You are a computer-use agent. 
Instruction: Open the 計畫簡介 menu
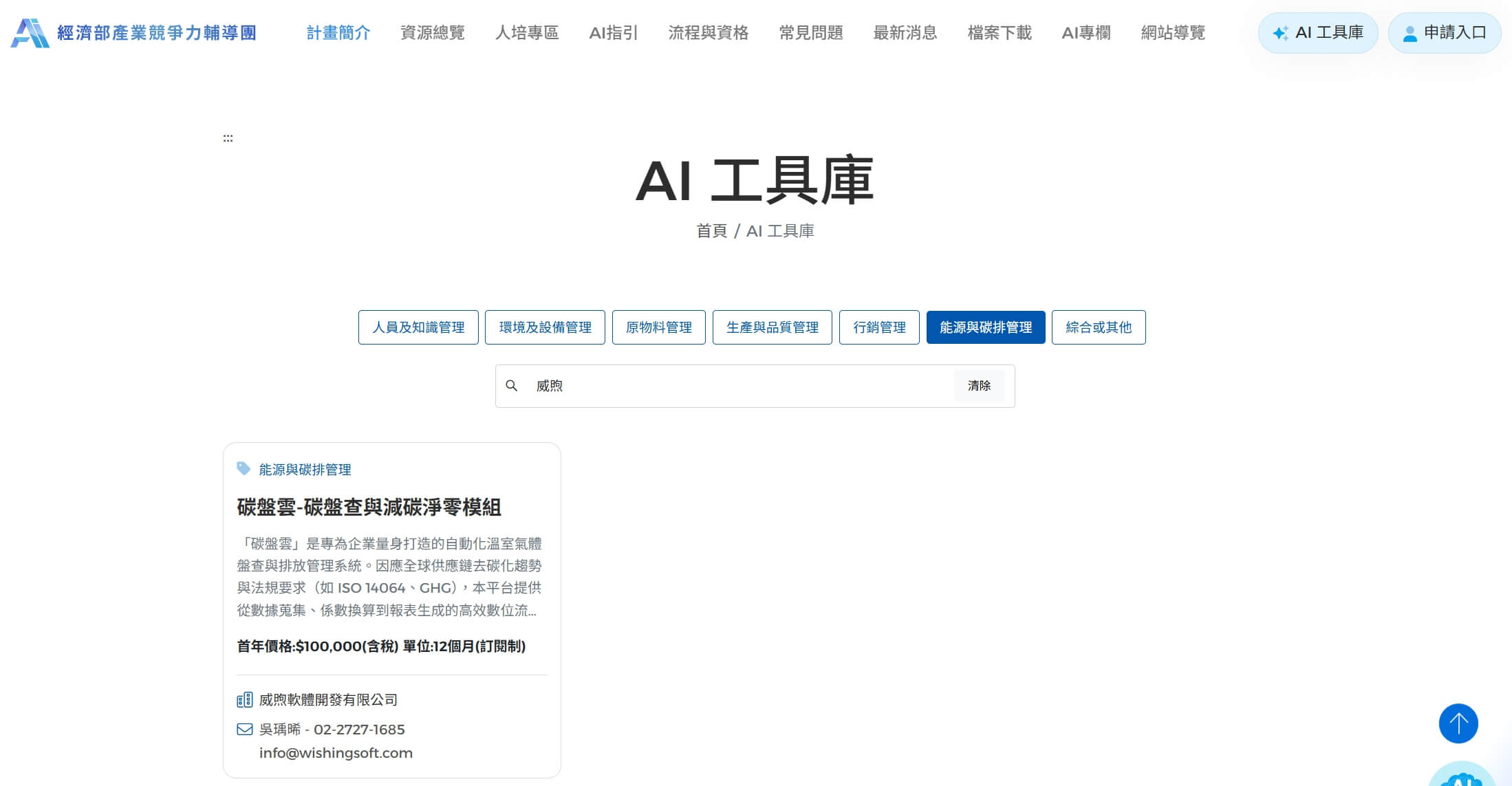click(x=338, y=33)
